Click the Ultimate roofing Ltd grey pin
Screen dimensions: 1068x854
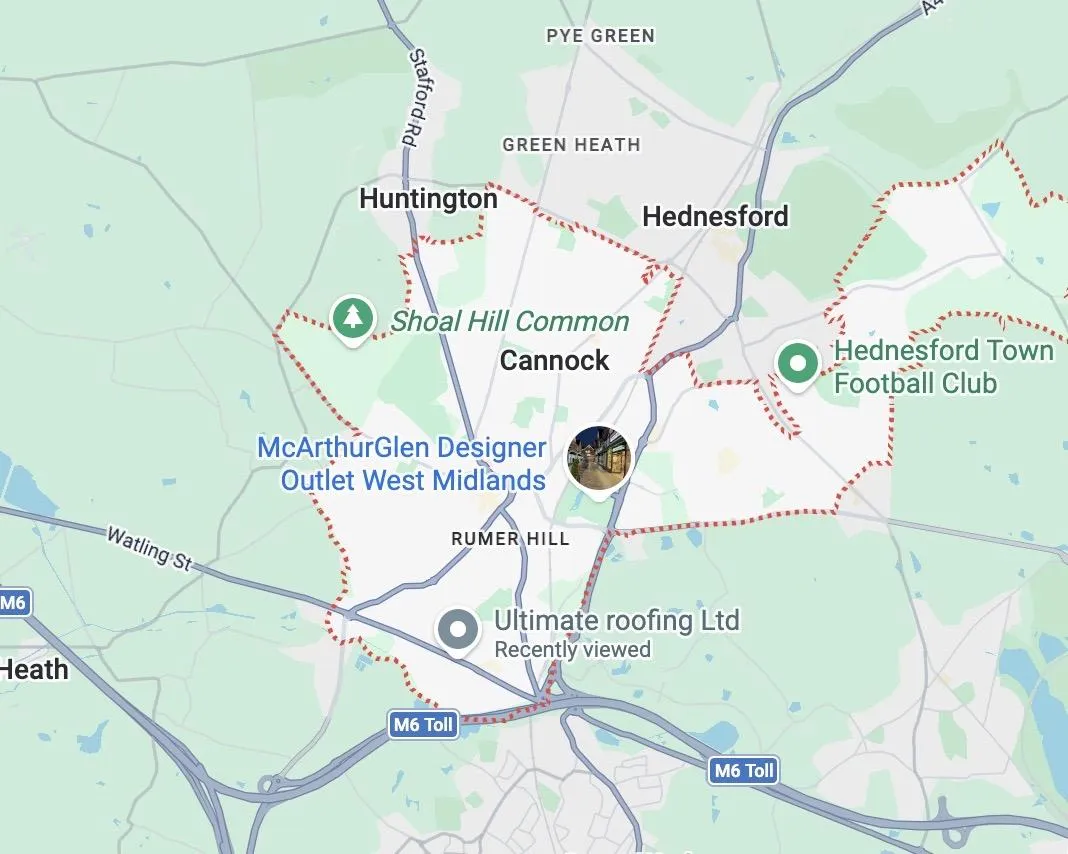[458, 631]
